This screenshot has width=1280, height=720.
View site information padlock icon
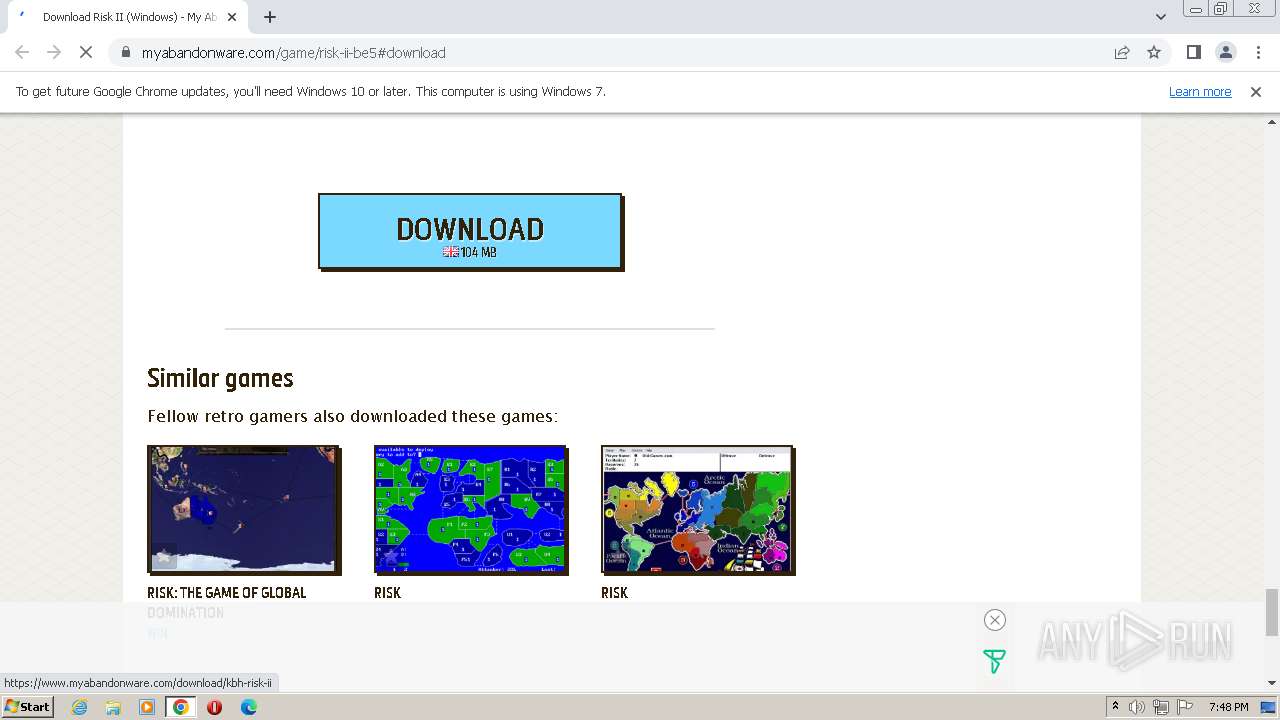pos(125,52)
